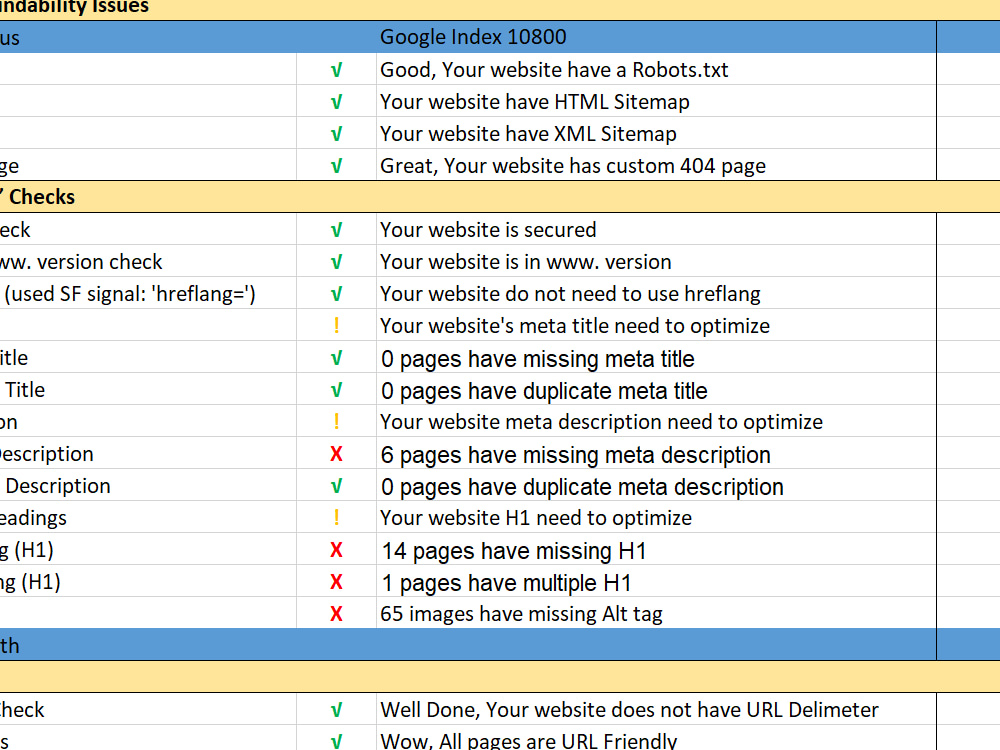The height and width of the screenshot is (750, 1000).
Task: Select the 'heck' label in URL Delimeter row
Action: 22,710
